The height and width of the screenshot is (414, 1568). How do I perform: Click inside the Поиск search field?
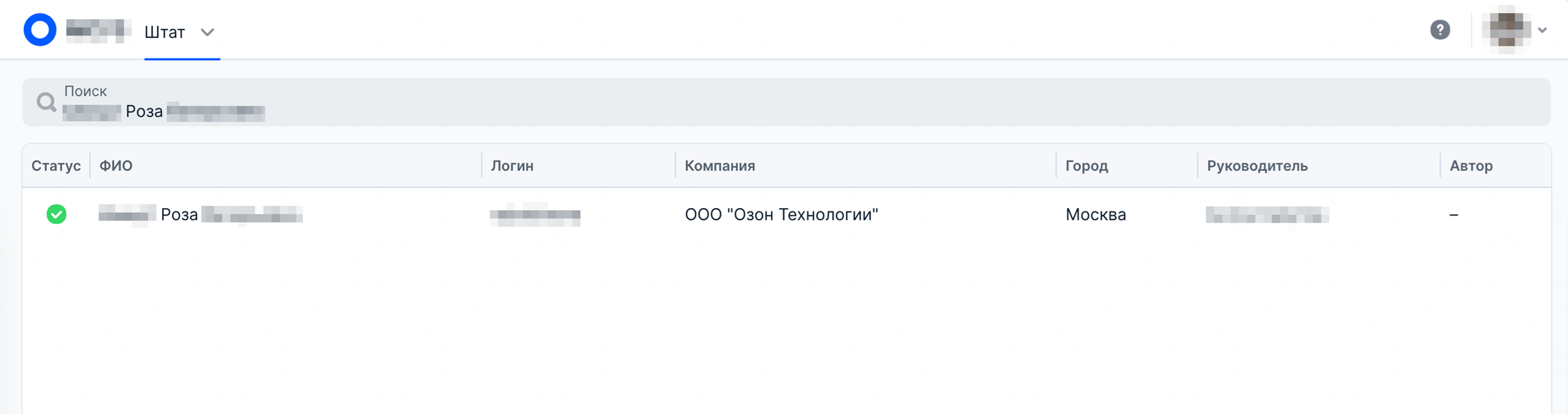click(x=412, y=102)
